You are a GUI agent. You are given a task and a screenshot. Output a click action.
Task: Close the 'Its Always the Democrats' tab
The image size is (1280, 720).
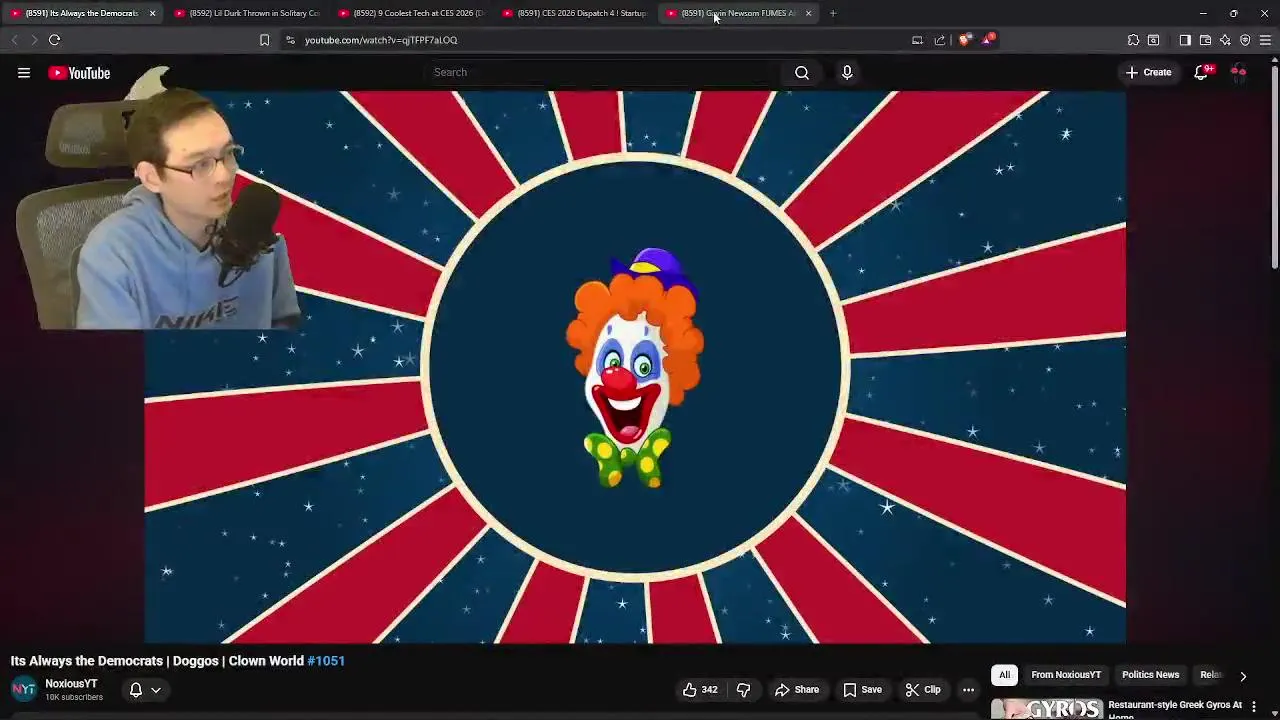[152, 13]
